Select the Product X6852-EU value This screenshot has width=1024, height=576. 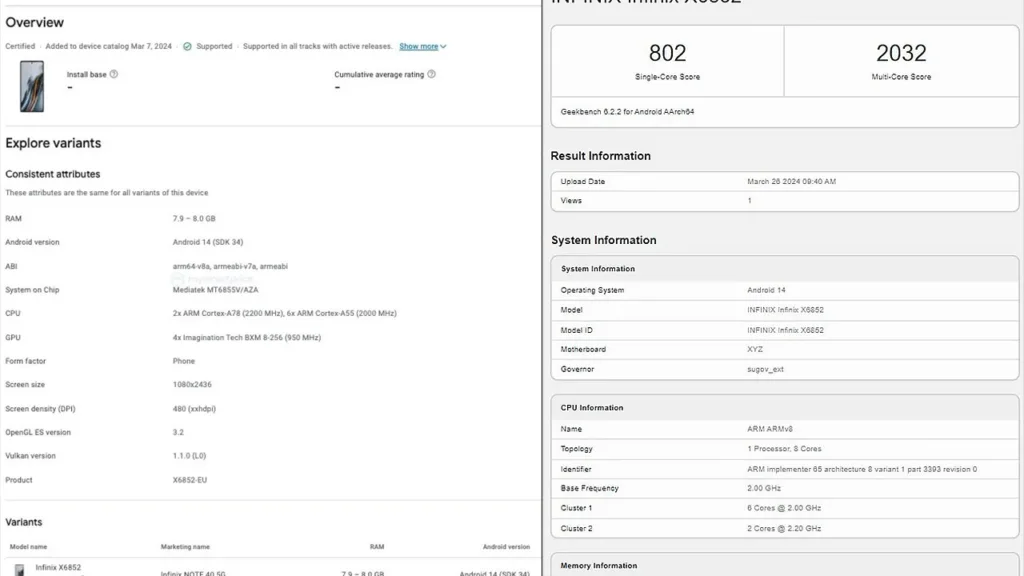189,480
